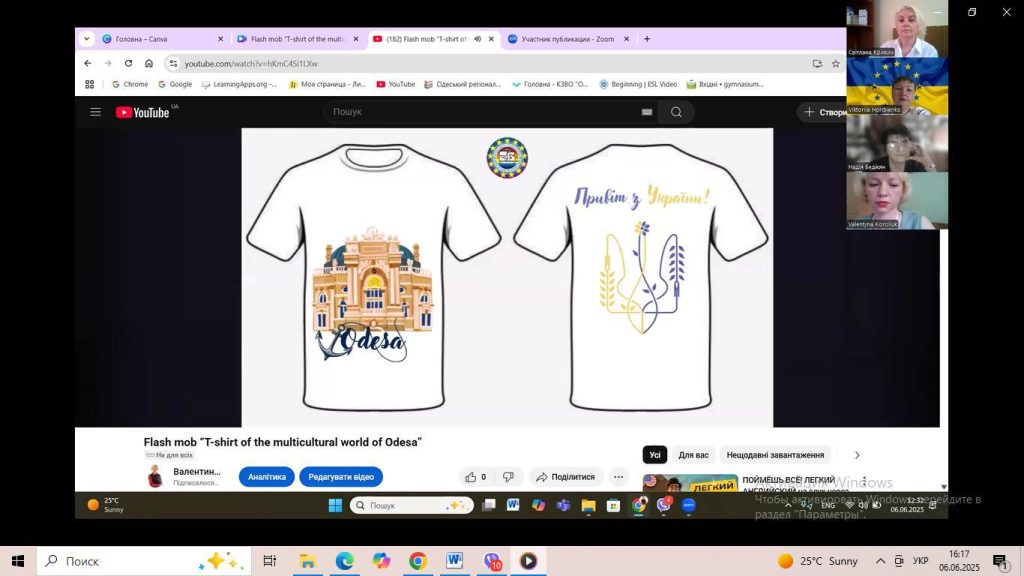Close the 'Участник публикации - Zoom' tab
1024x576 pixels.
pos(626,39)
